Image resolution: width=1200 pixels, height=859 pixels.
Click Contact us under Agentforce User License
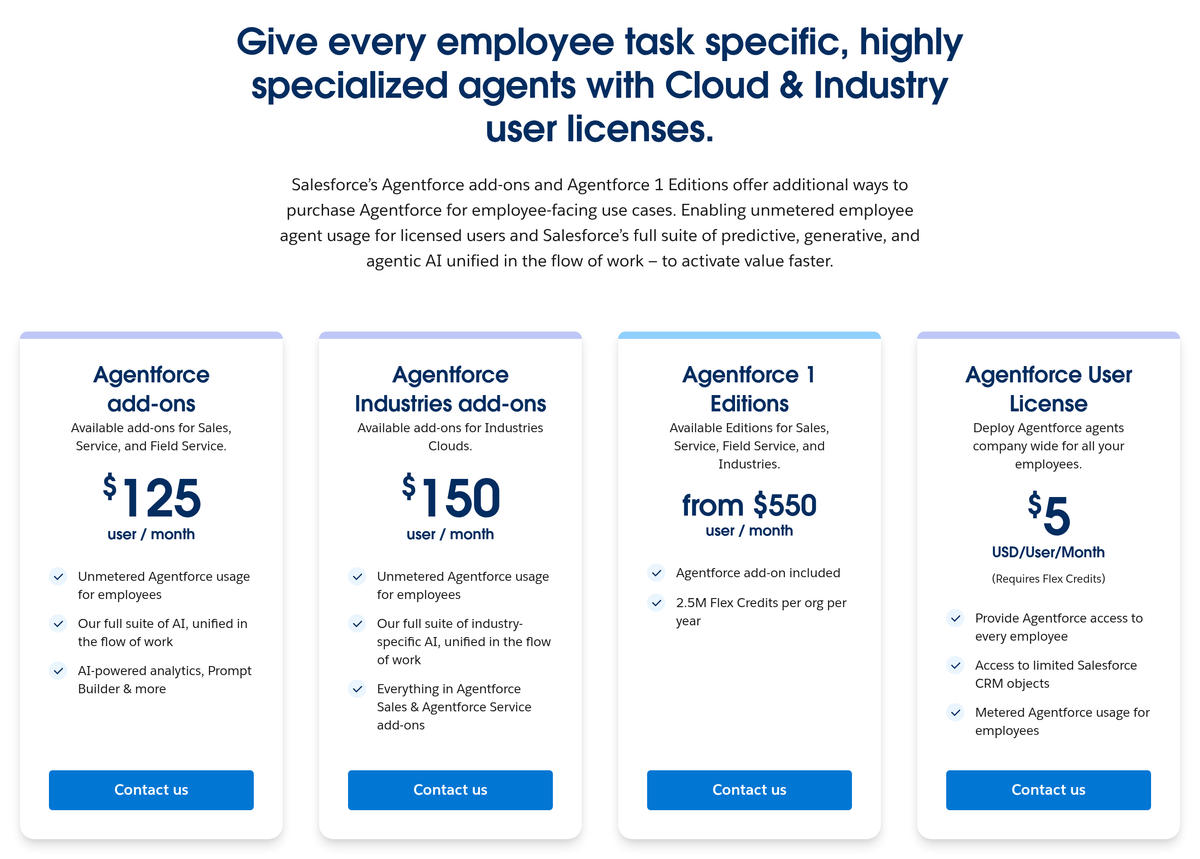tap(1048, 790)
